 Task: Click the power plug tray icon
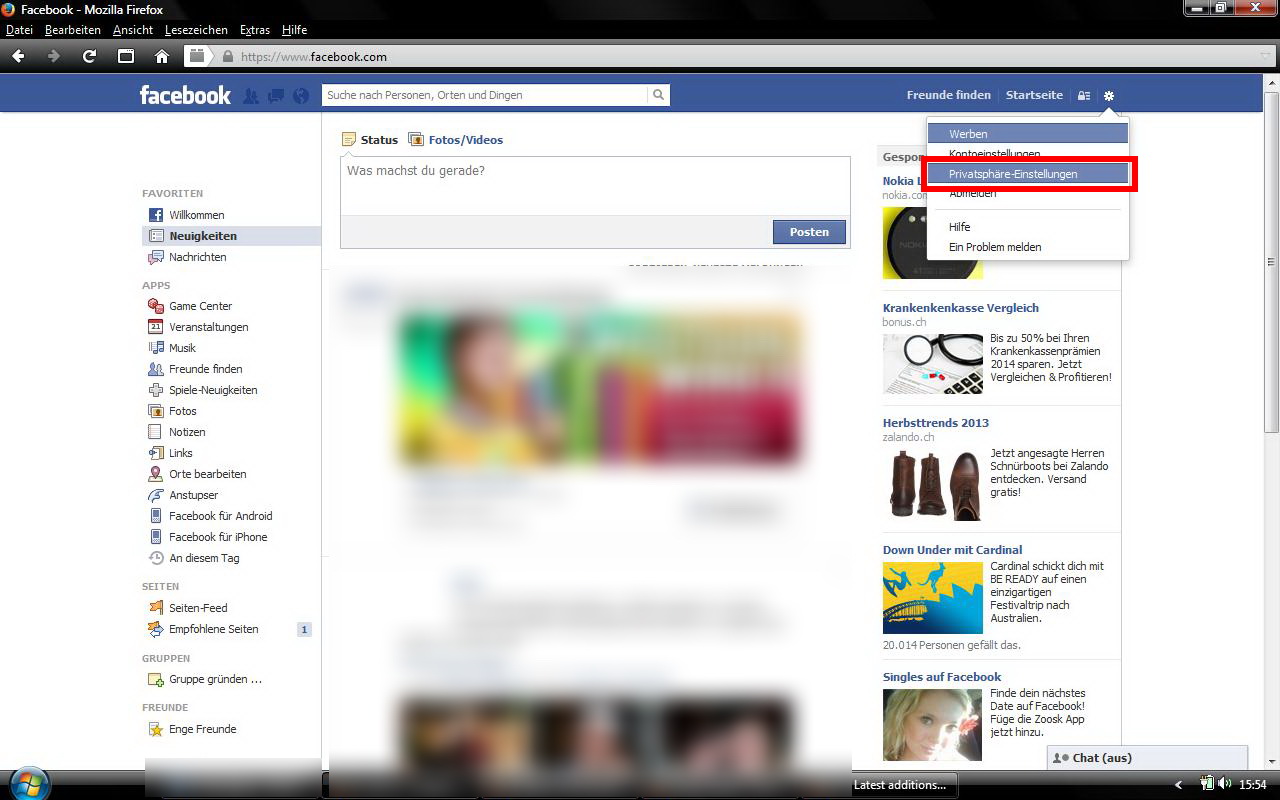(x=1207, y=784)
